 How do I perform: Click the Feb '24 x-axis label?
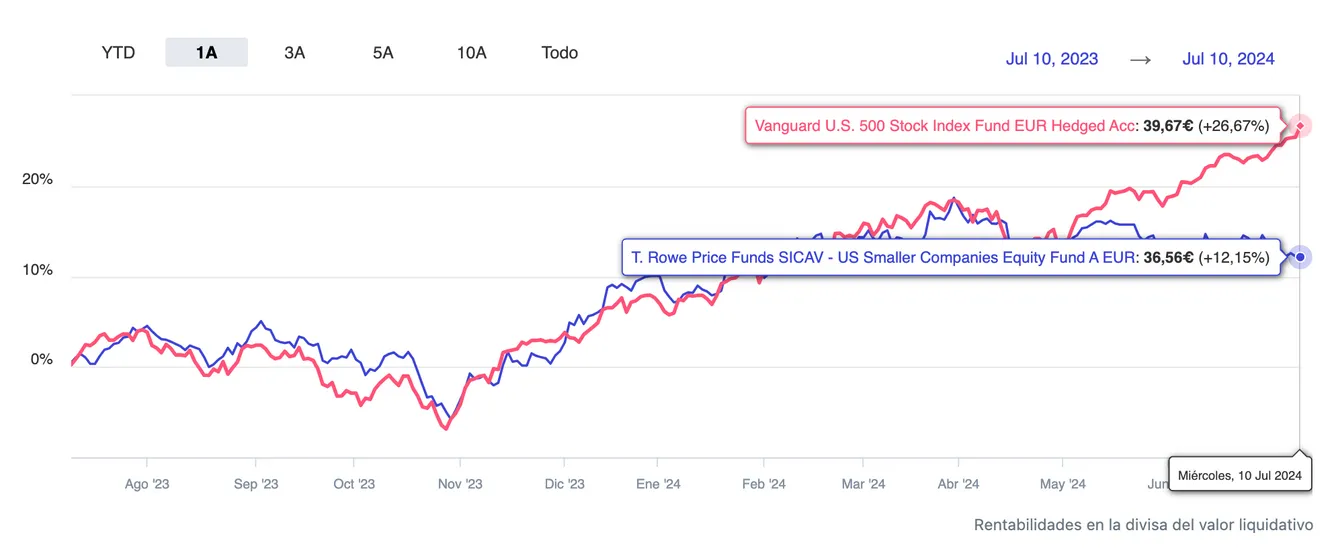click(762, 485)
